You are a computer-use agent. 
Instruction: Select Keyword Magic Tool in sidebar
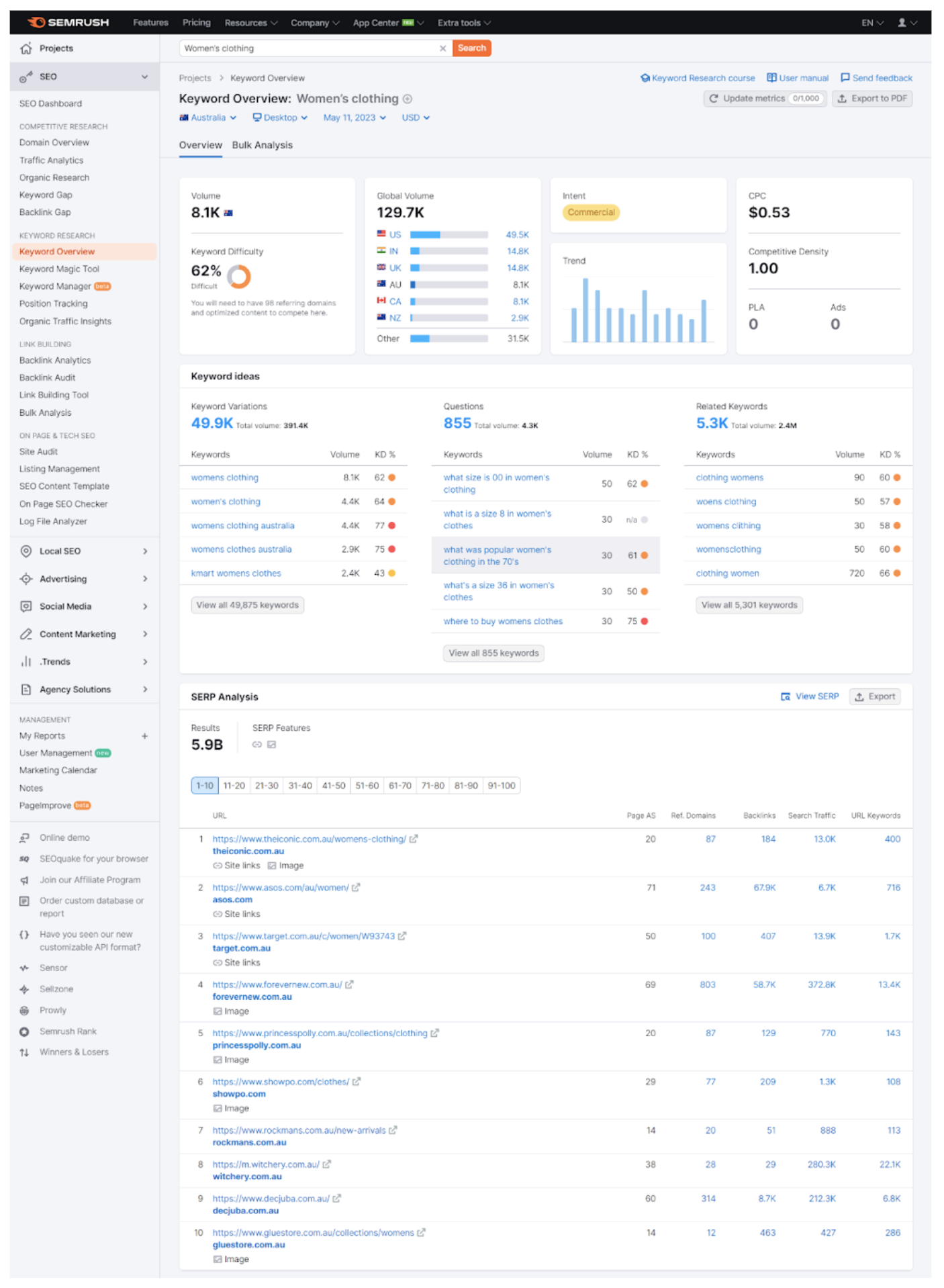coord(59,269)
